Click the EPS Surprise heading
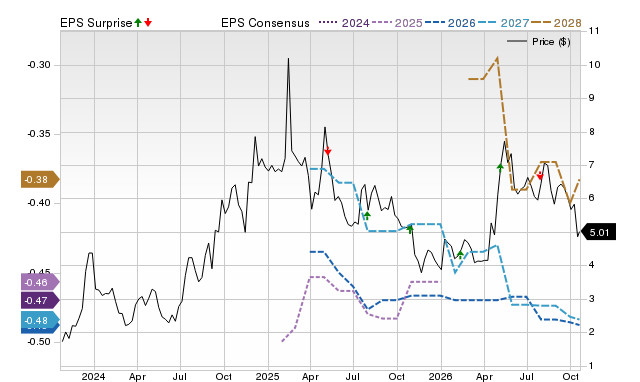This screenshot has width=640, height=382. click(x=96, y=23)
